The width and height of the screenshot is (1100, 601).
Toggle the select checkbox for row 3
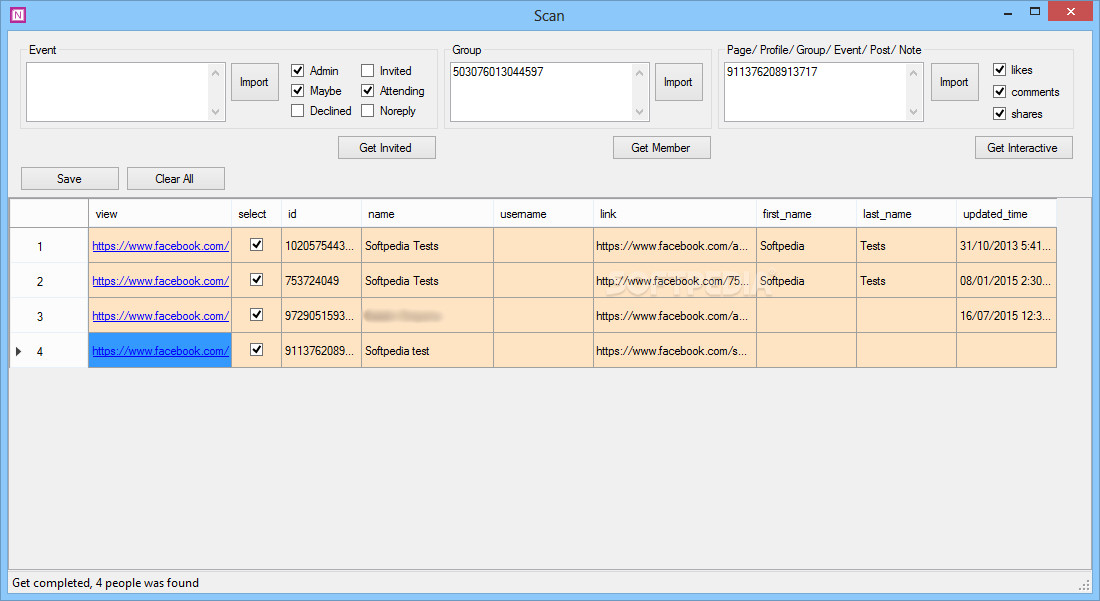click(x=257, y=315)
